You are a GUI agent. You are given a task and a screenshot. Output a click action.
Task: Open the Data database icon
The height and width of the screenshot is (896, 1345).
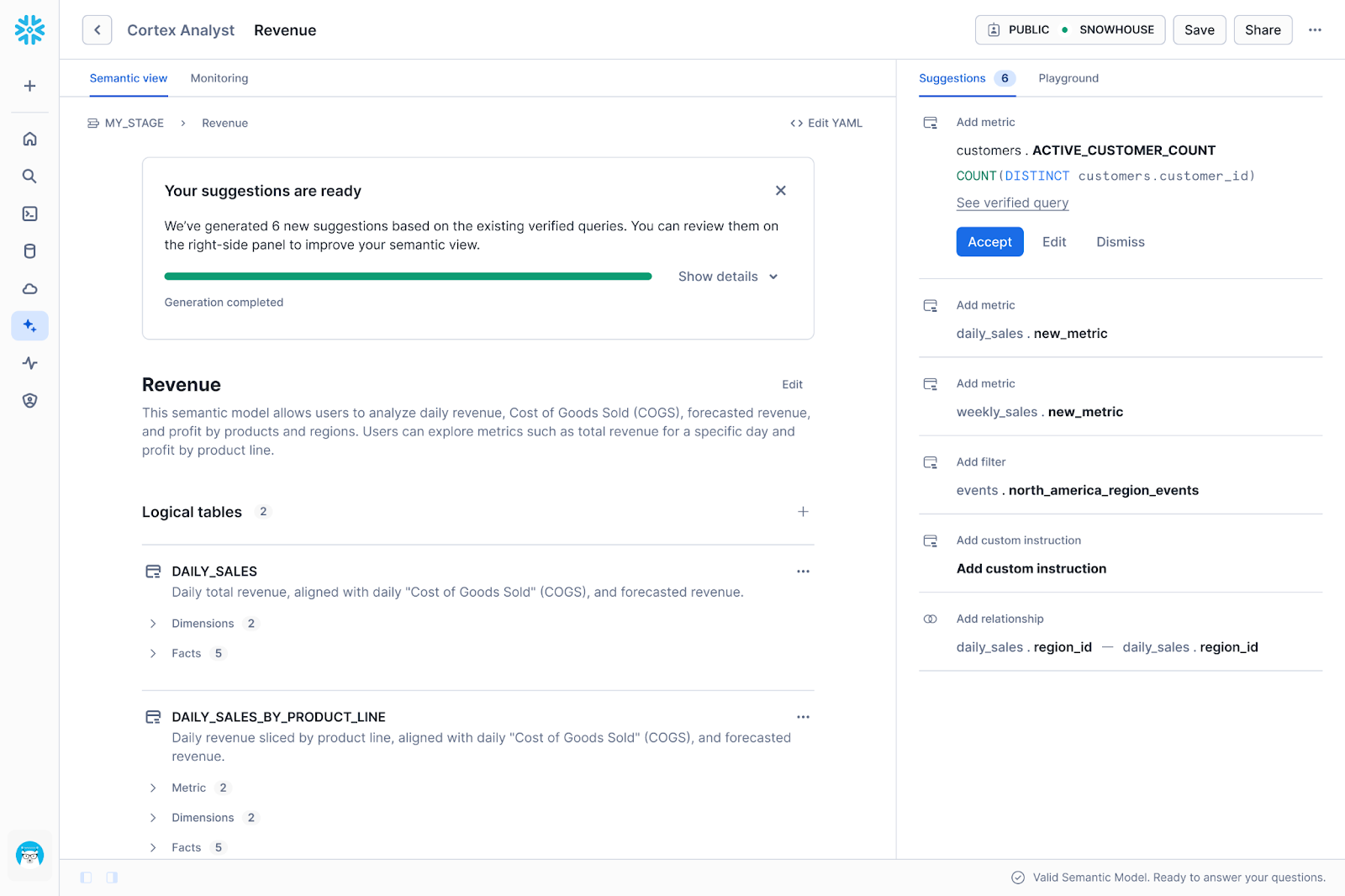(x=29, y=251)
